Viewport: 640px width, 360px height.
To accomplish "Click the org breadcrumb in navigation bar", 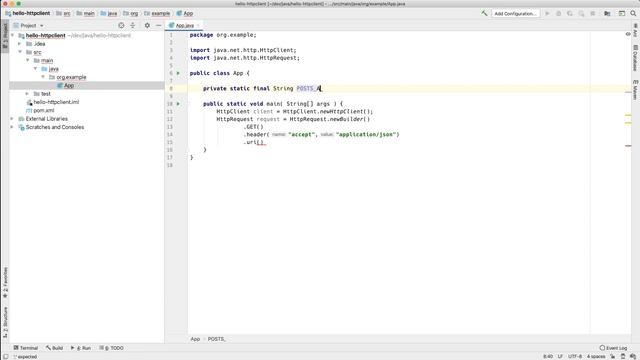I will click(131, 13).
